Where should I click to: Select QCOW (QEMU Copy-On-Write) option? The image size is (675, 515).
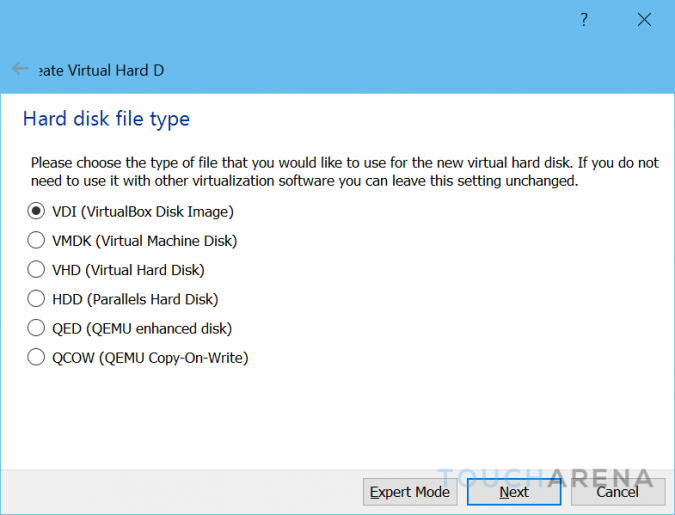138,358
